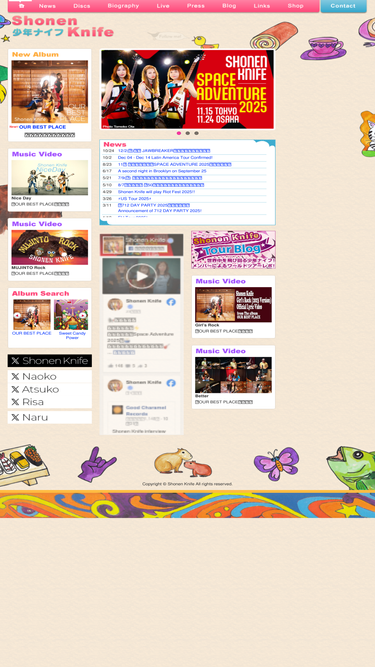Open the 8/23 SPACE ADVENTURE 2025 news
Screen dimensions: 375x667
(175, 164)
